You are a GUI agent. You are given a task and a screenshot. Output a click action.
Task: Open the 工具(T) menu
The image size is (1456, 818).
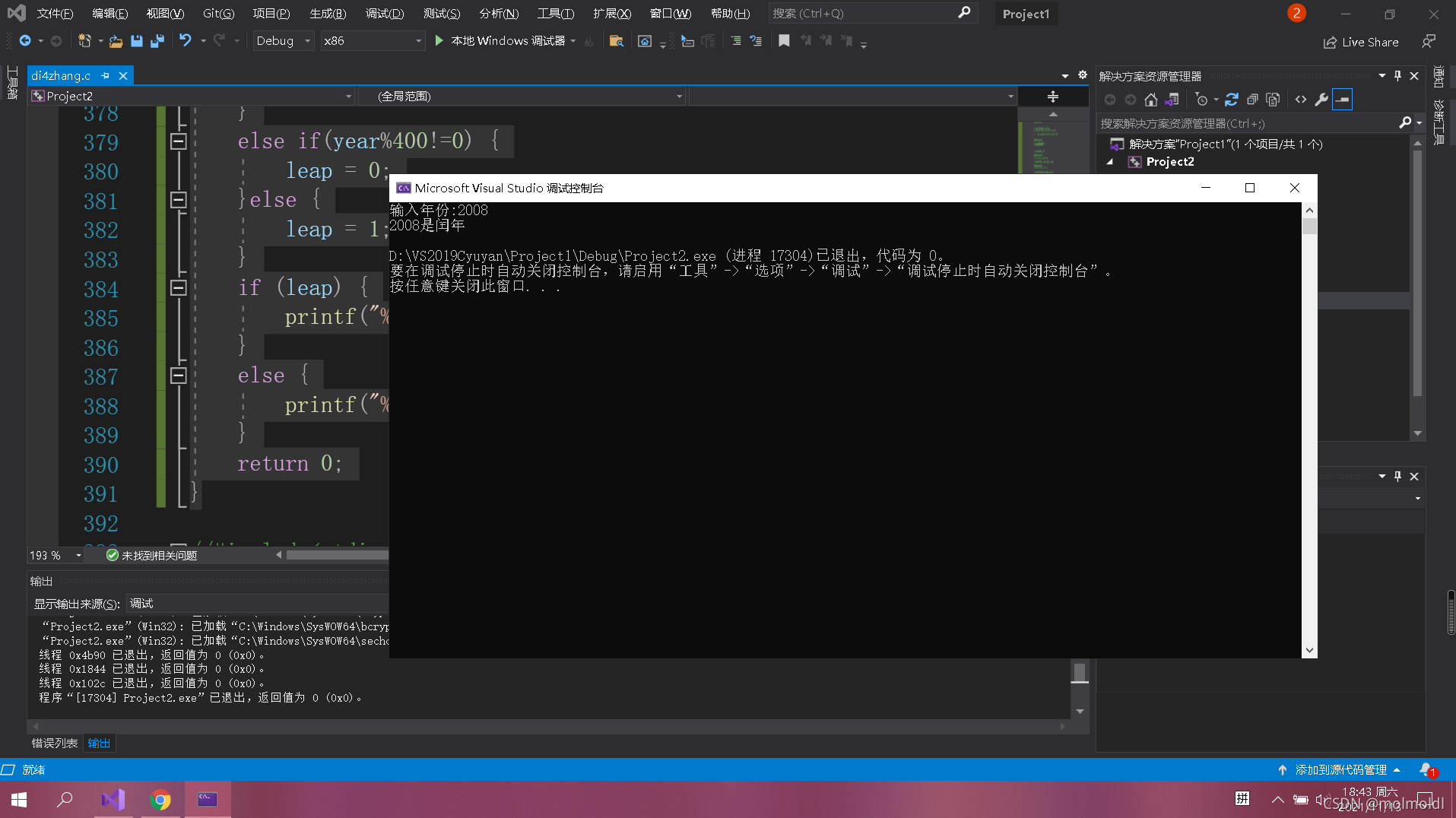(x=556, y=14)
